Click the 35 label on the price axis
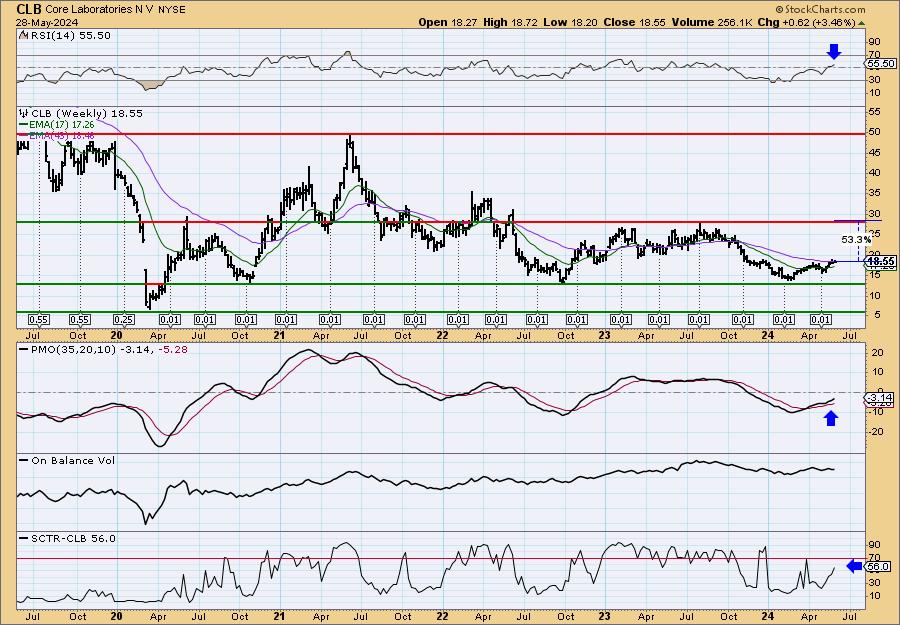This screenshot has width=900, height=625. (x=875, y=192)
